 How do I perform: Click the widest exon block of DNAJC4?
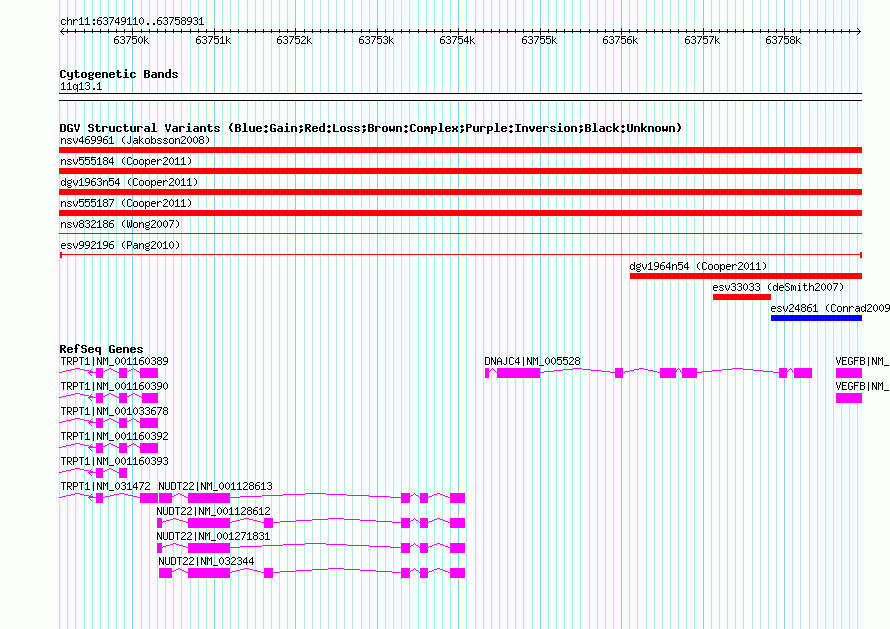tap(518, 373)
